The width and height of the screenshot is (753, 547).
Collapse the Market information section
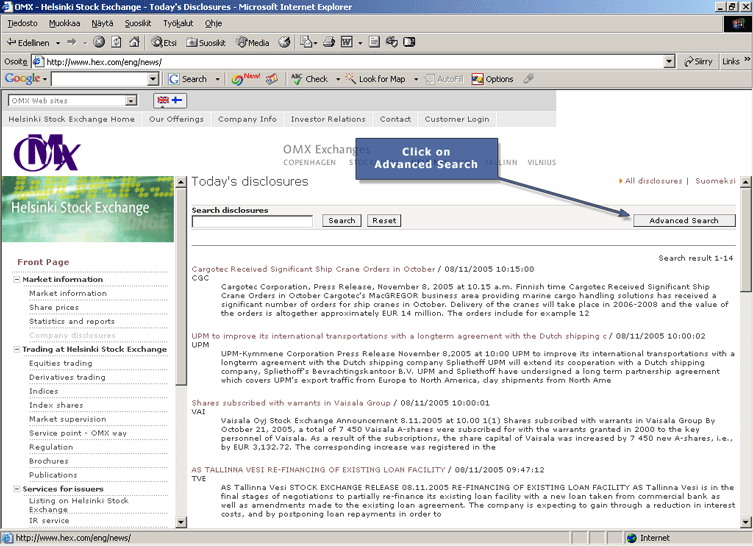[x=17, y=280]
